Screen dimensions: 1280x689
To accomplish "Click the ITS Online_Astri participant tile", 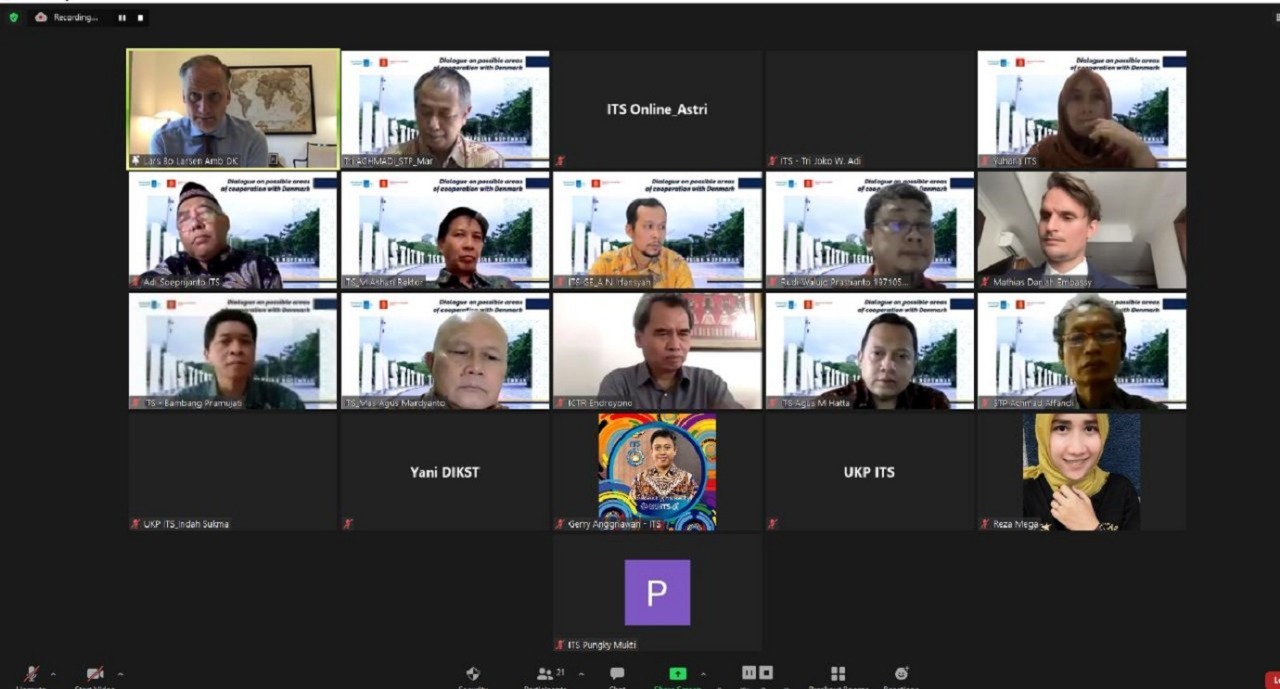I will 657,109.
